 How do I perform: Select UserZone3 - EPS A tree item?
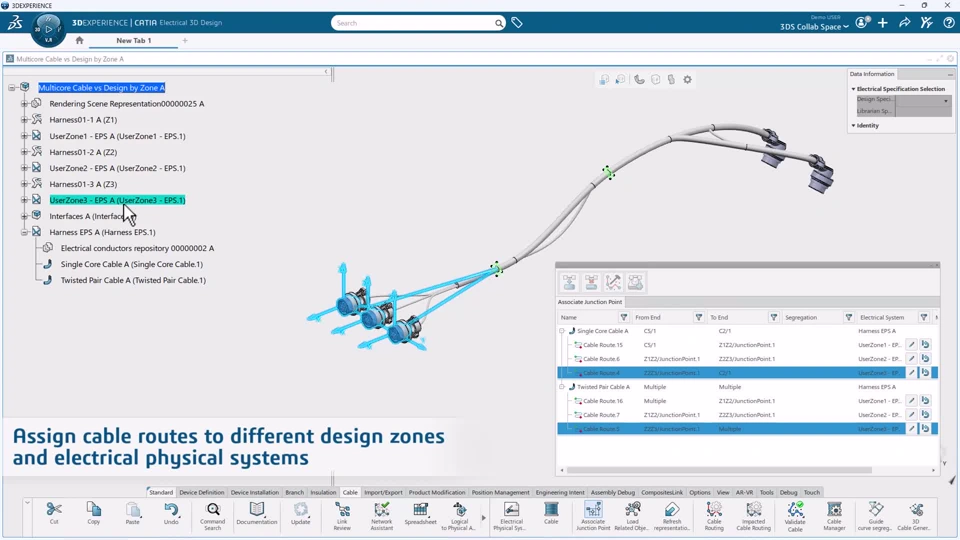(117, 200)
